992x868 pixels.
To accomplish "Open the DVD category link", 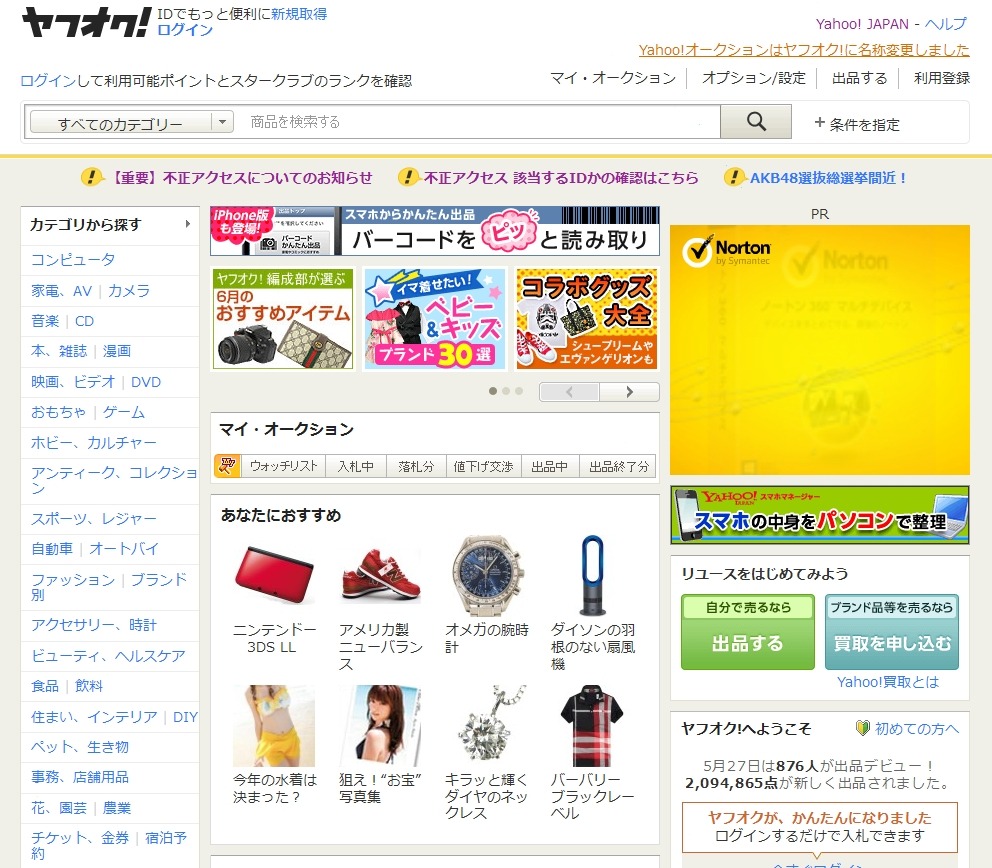I will [x=146, y=382].
